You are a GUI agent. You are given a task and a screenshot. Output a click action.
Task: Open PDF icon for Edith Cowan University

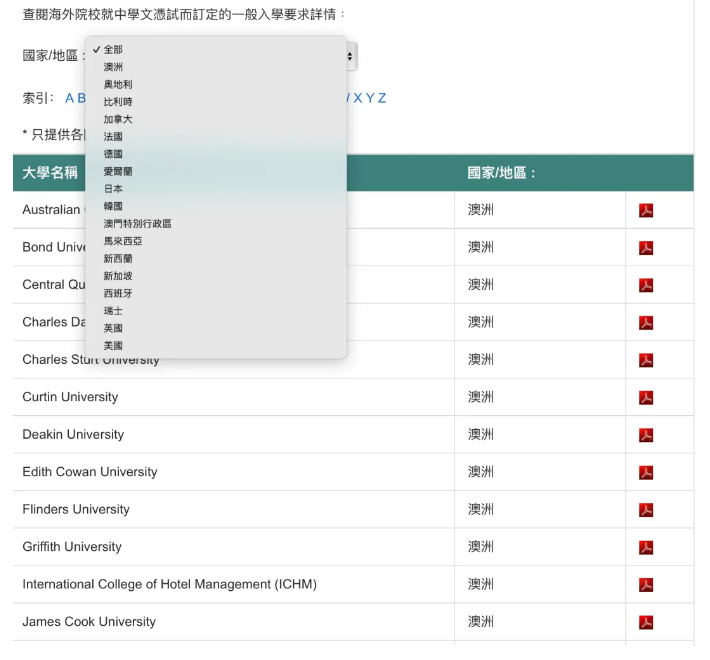[646, 473]
